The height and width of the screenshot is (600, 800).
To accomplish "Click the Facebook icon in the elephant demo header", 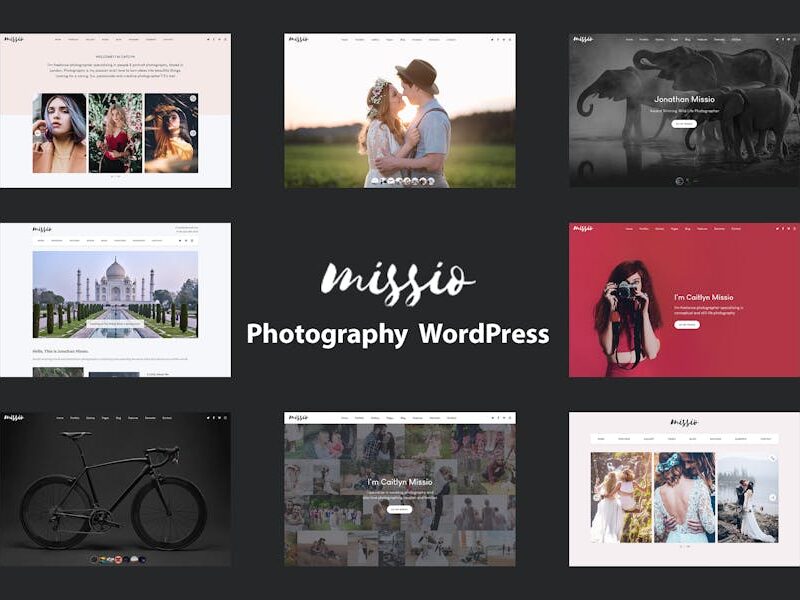I will 783,39.
